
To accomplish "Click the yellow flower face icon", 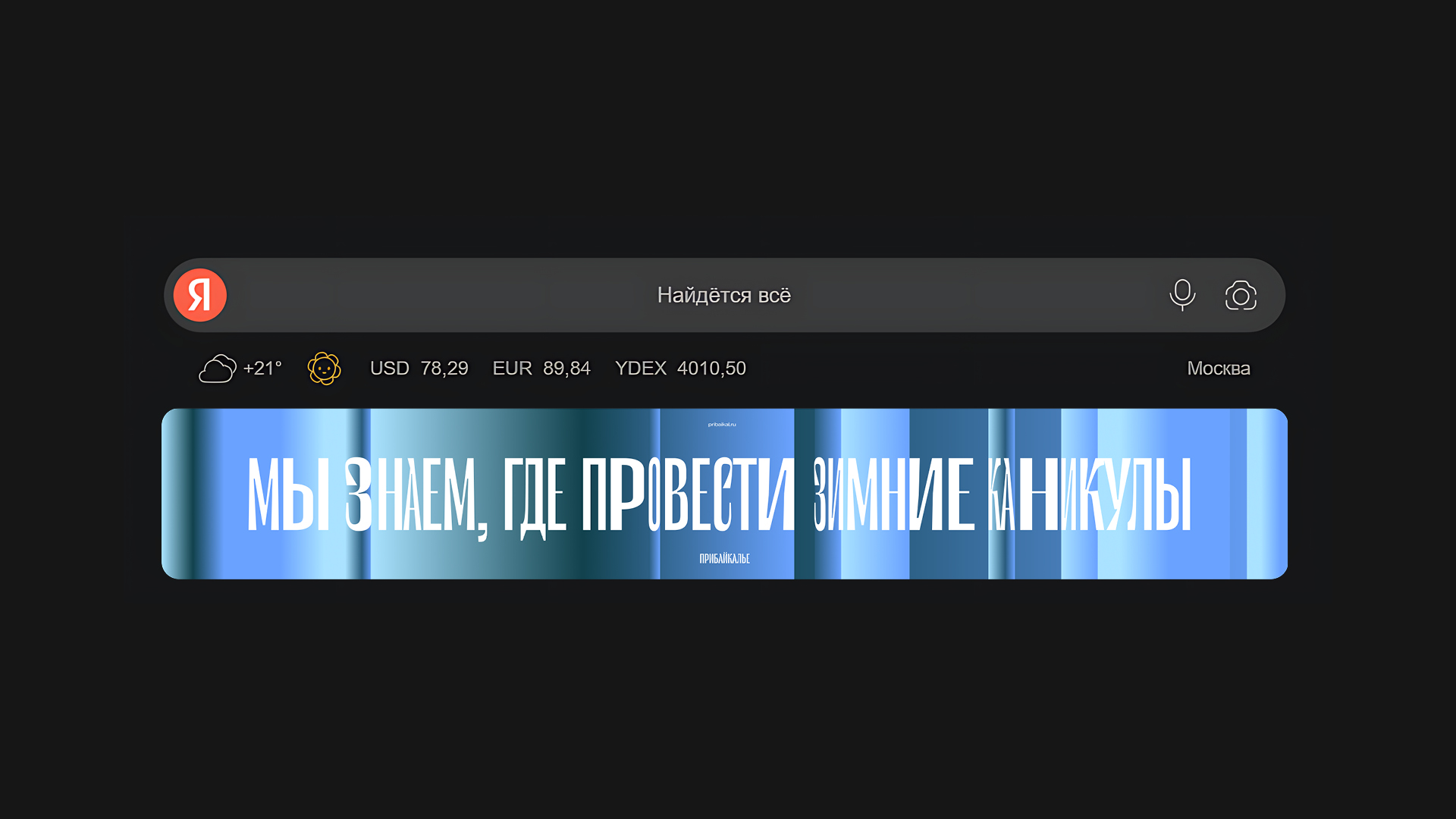I will coord(325,369).
